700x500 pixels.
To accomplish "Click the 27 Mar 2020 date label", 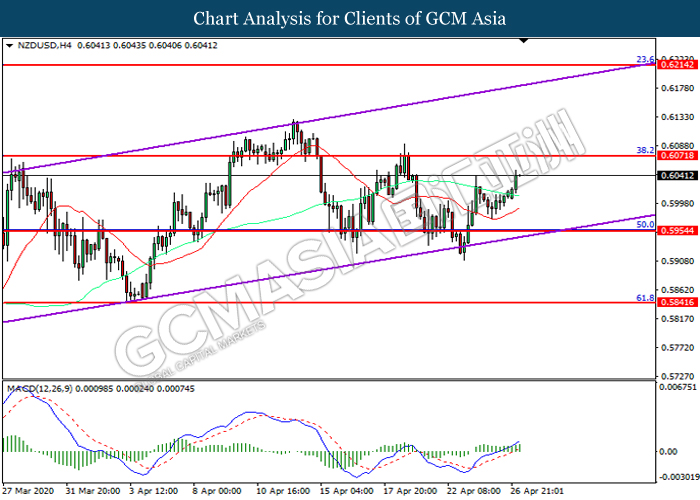I will click(28, 491).
